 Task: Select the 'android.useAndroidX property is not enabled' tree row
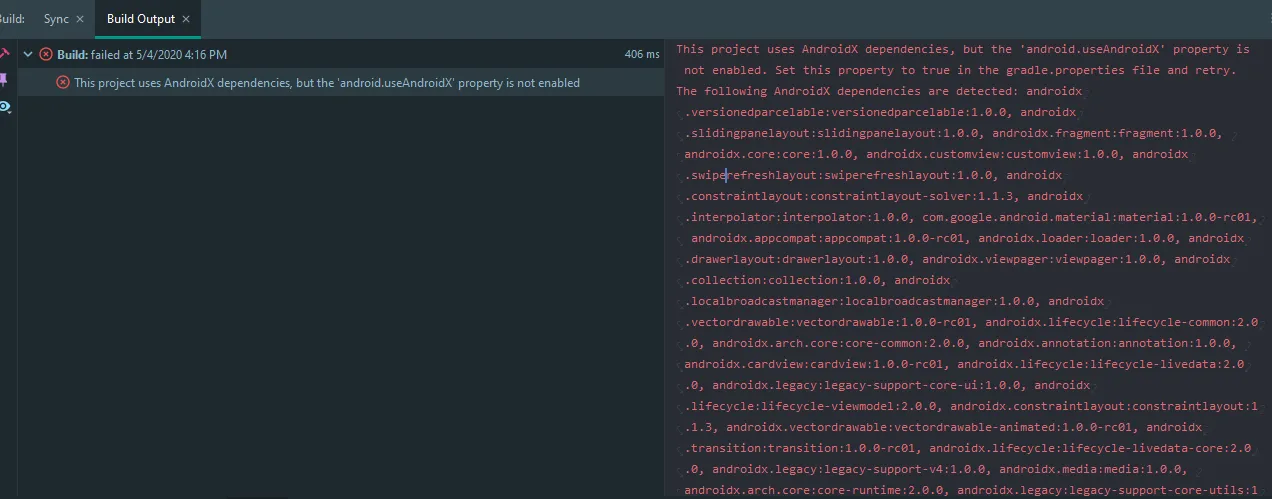(340, 82)
